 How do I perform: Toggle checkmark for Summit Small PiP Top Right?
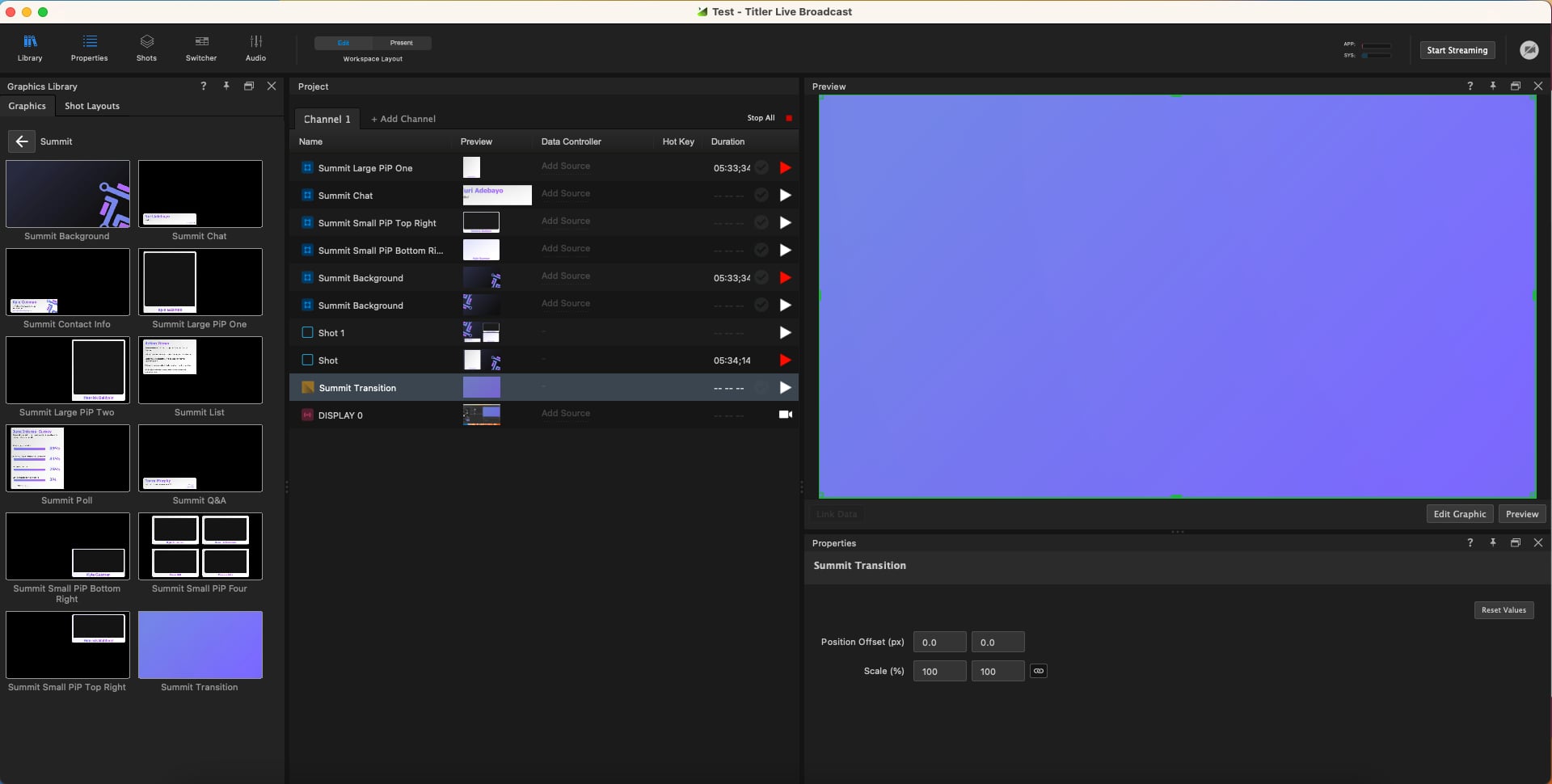pos(761,222)
